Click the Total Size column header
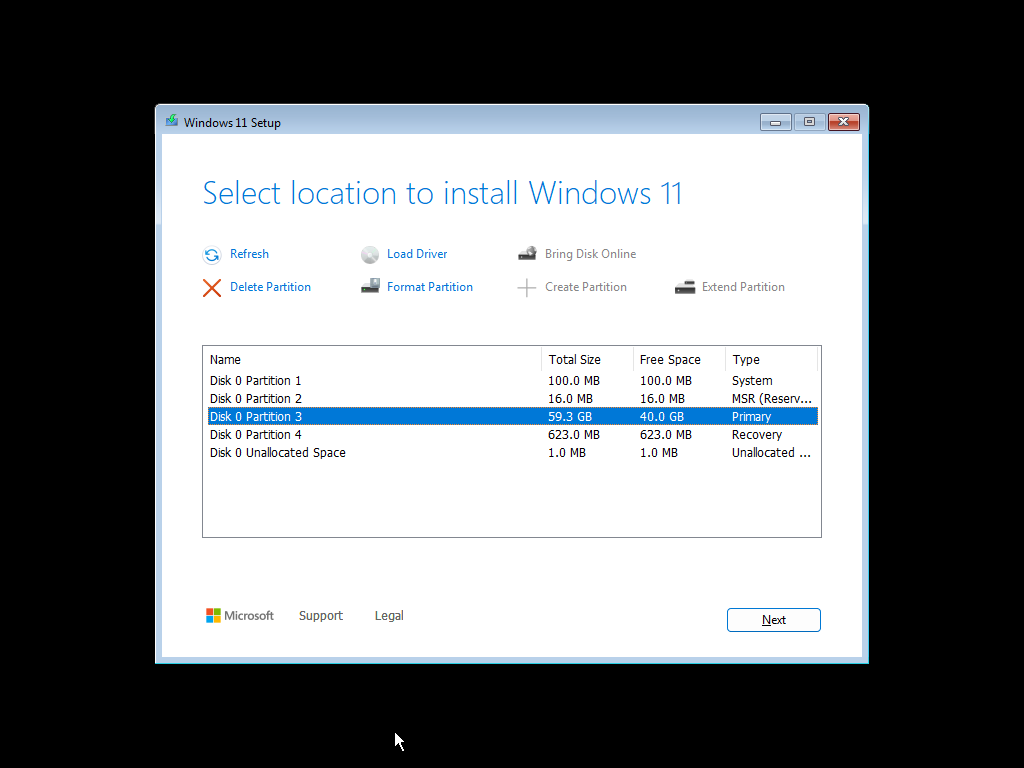Viewport: 1024px width, 768px height. (587, 360)
